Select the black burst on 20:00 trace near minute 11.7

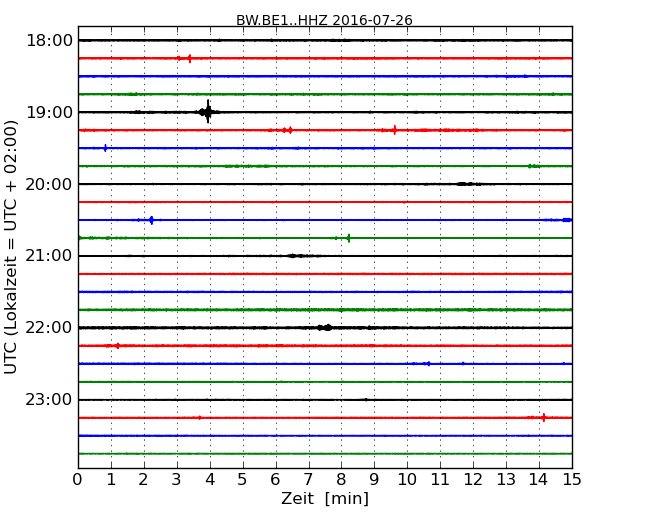[x=468, y=184]
